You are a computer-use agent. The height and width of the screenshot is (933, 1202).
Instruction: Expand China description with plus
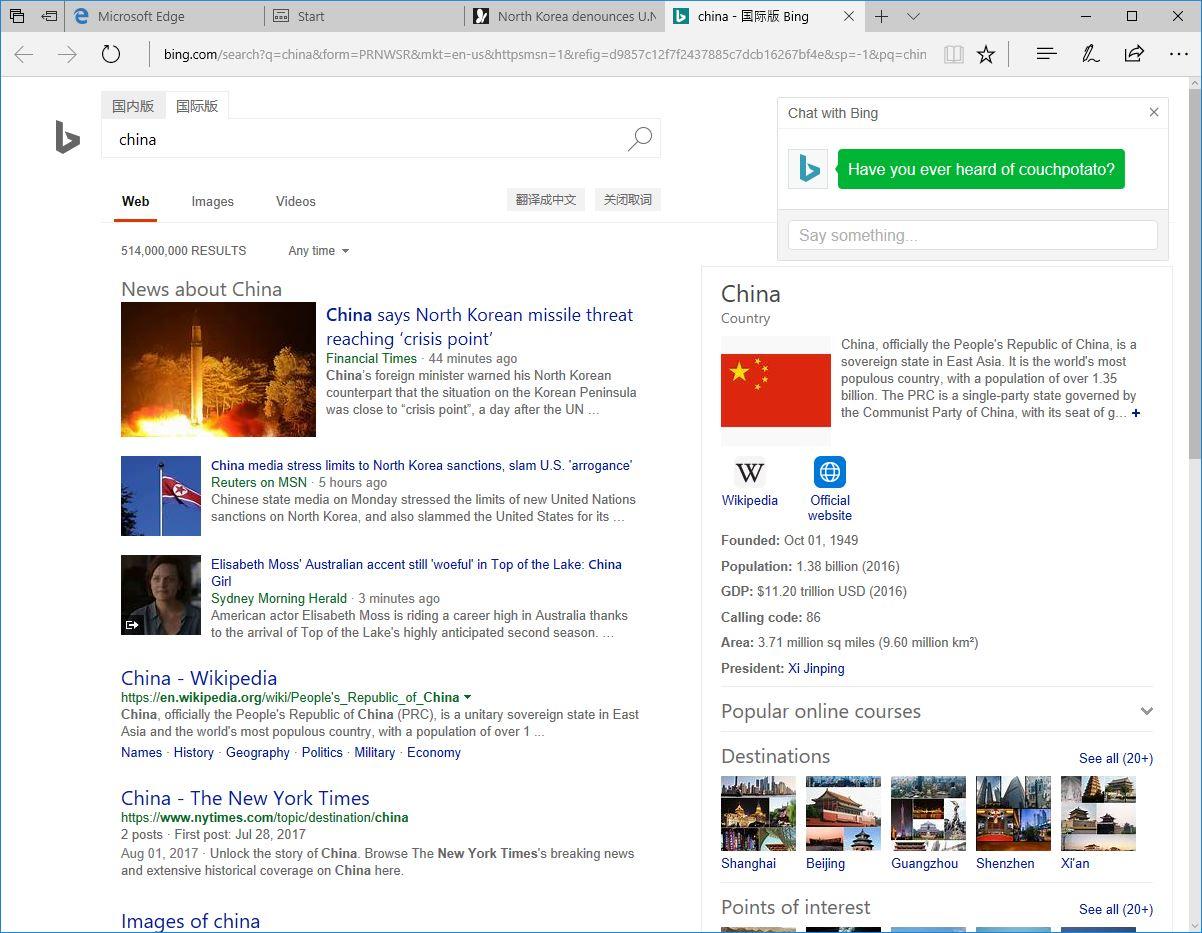click(1136, 413)
